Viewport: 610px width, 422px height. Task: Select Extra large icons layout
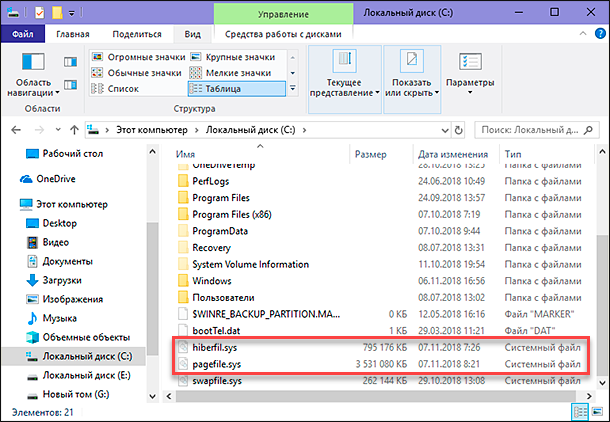tap(138, 57)
